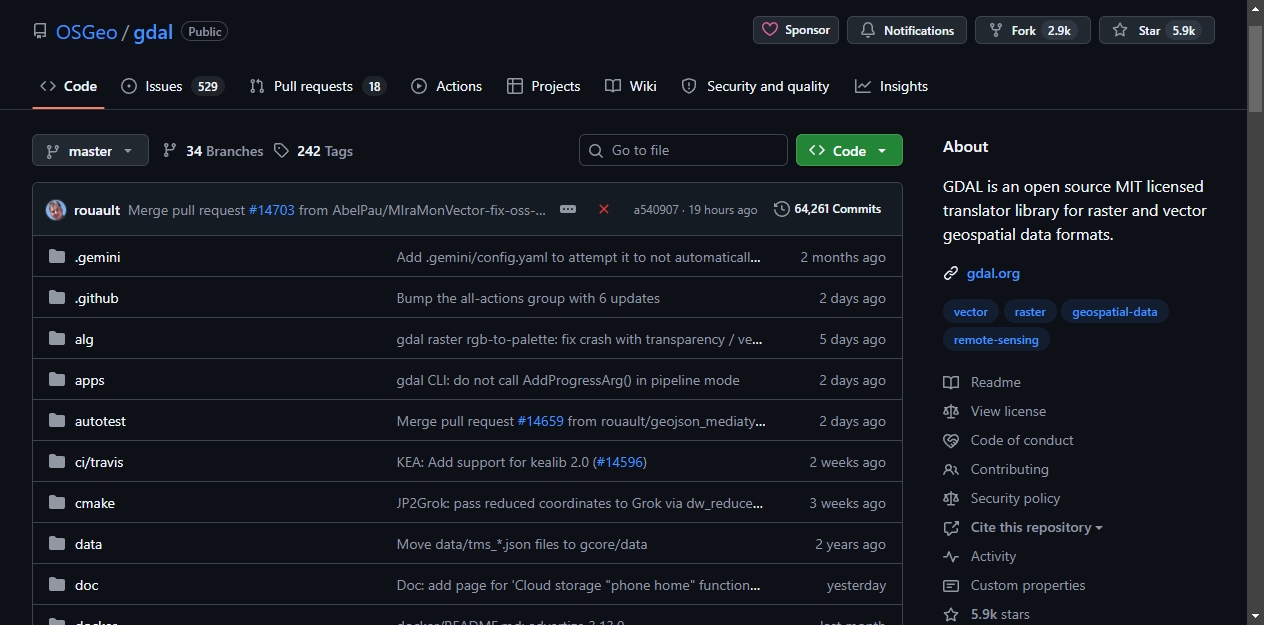Viewport: 1264px width, 625px height.
Task: Open the cmake folder
Action: [95, 503]
